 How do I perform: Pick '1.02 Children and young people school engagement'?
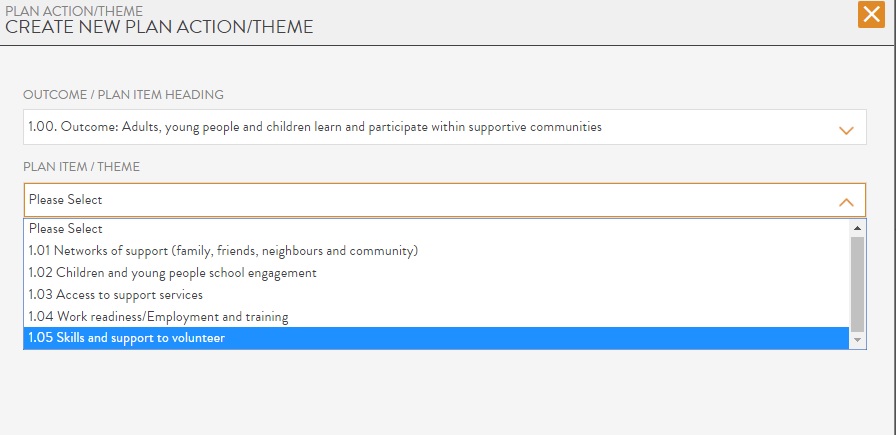[x=173, y=273]
